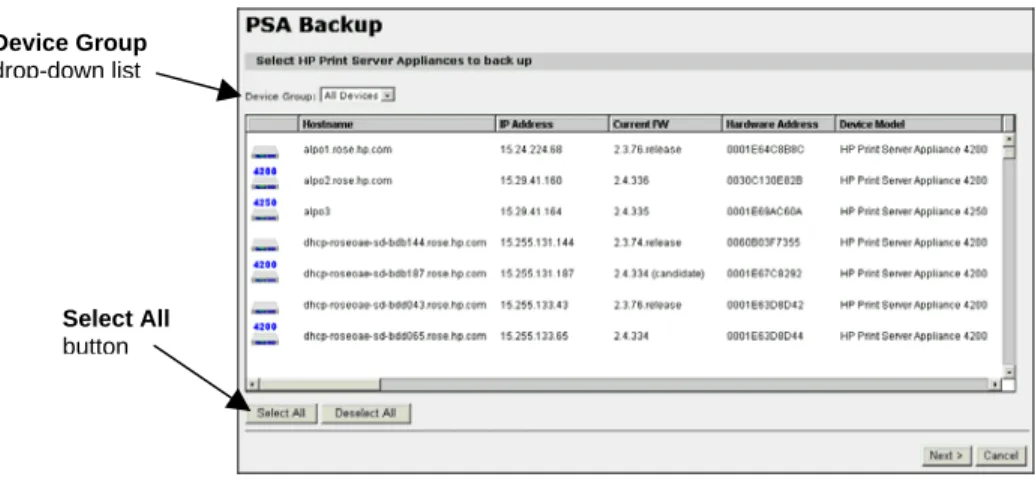This screenshot has height=492, width=1035.
Task: Click IP address 15.29.41.160
Action: pyautogui.click(x=531, y=181)
